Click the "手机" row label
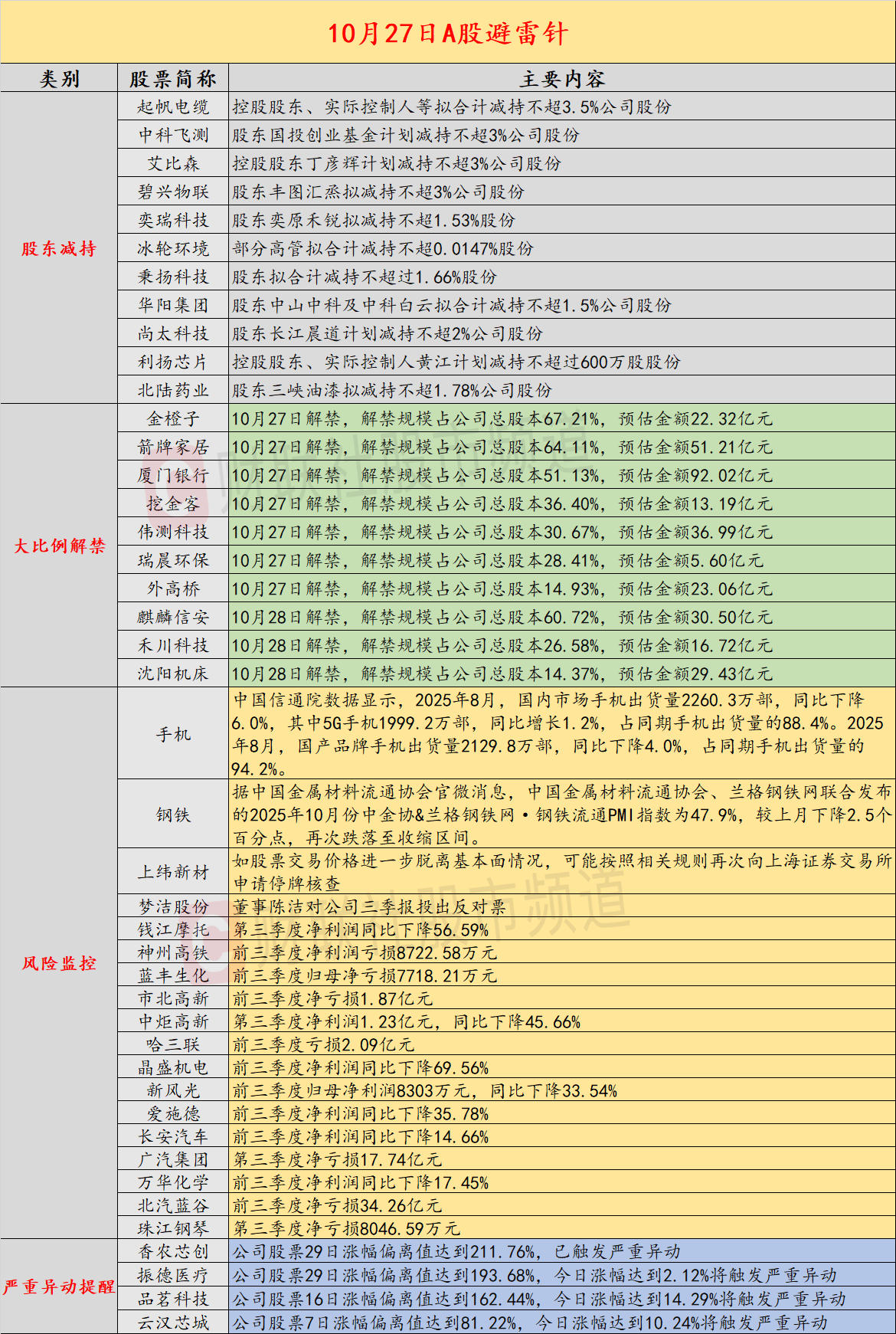The height and width of the screenshot is (1334, 896). tap(173, 735)
